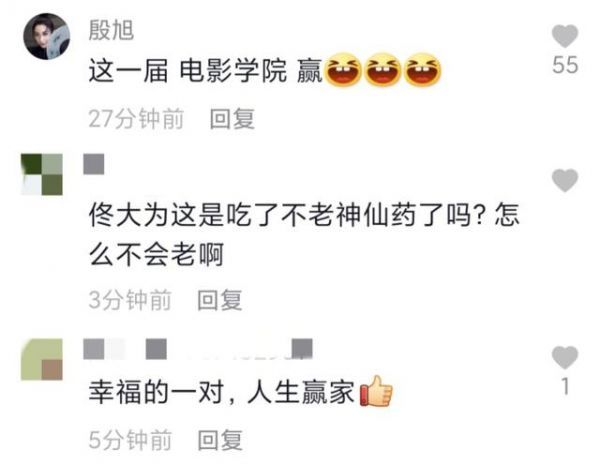Image resolution: width=600 pixels, height=464 pixels.
Task: Open 殷旭's profile avatar
Action: point(47,36)
